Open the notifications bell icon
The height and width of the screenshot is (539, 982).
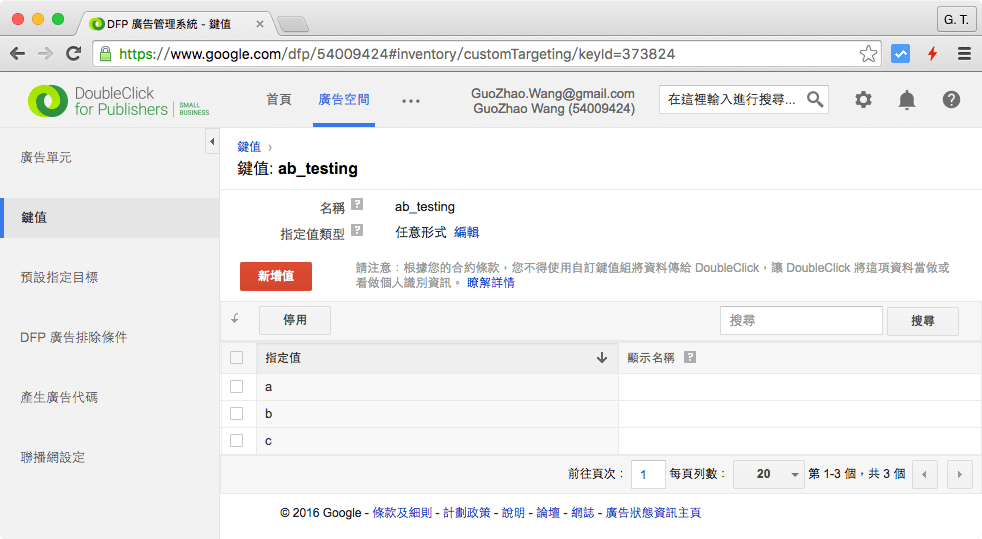(907, 99)
